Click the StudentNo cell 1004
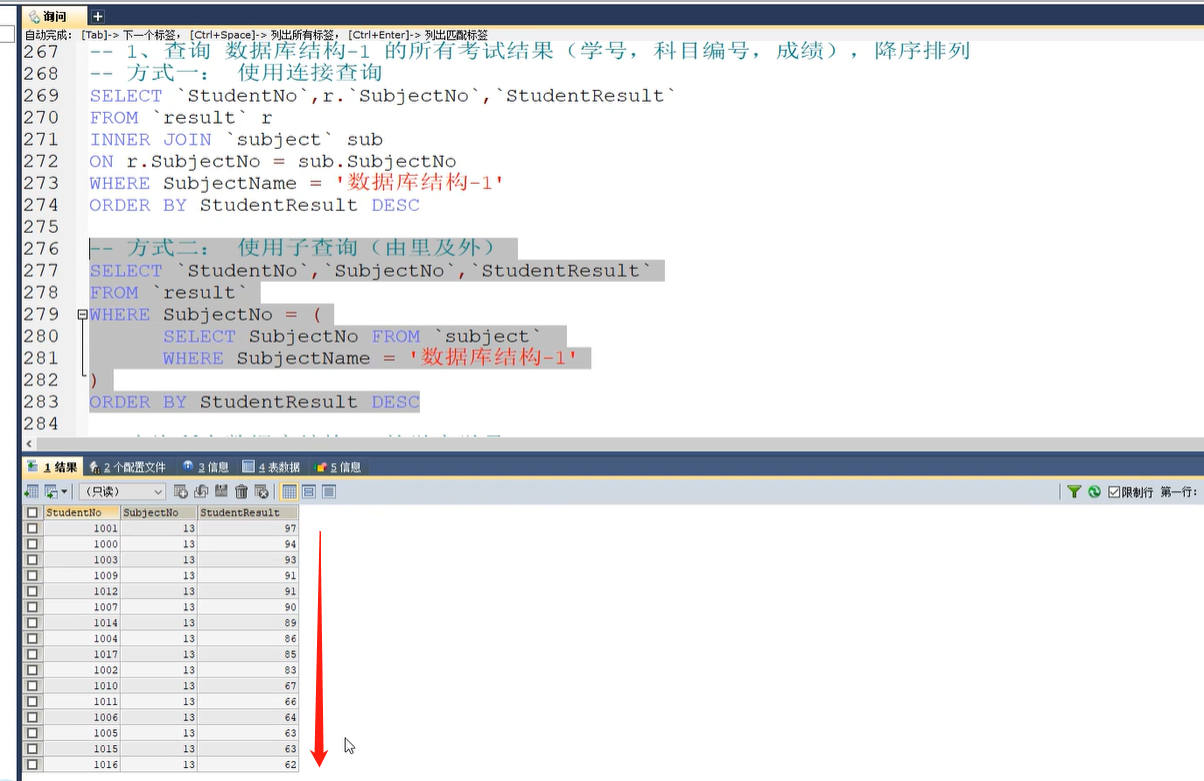Image resolution: width=1204 pixels, height=781 pixels. (x=82, y=638)
